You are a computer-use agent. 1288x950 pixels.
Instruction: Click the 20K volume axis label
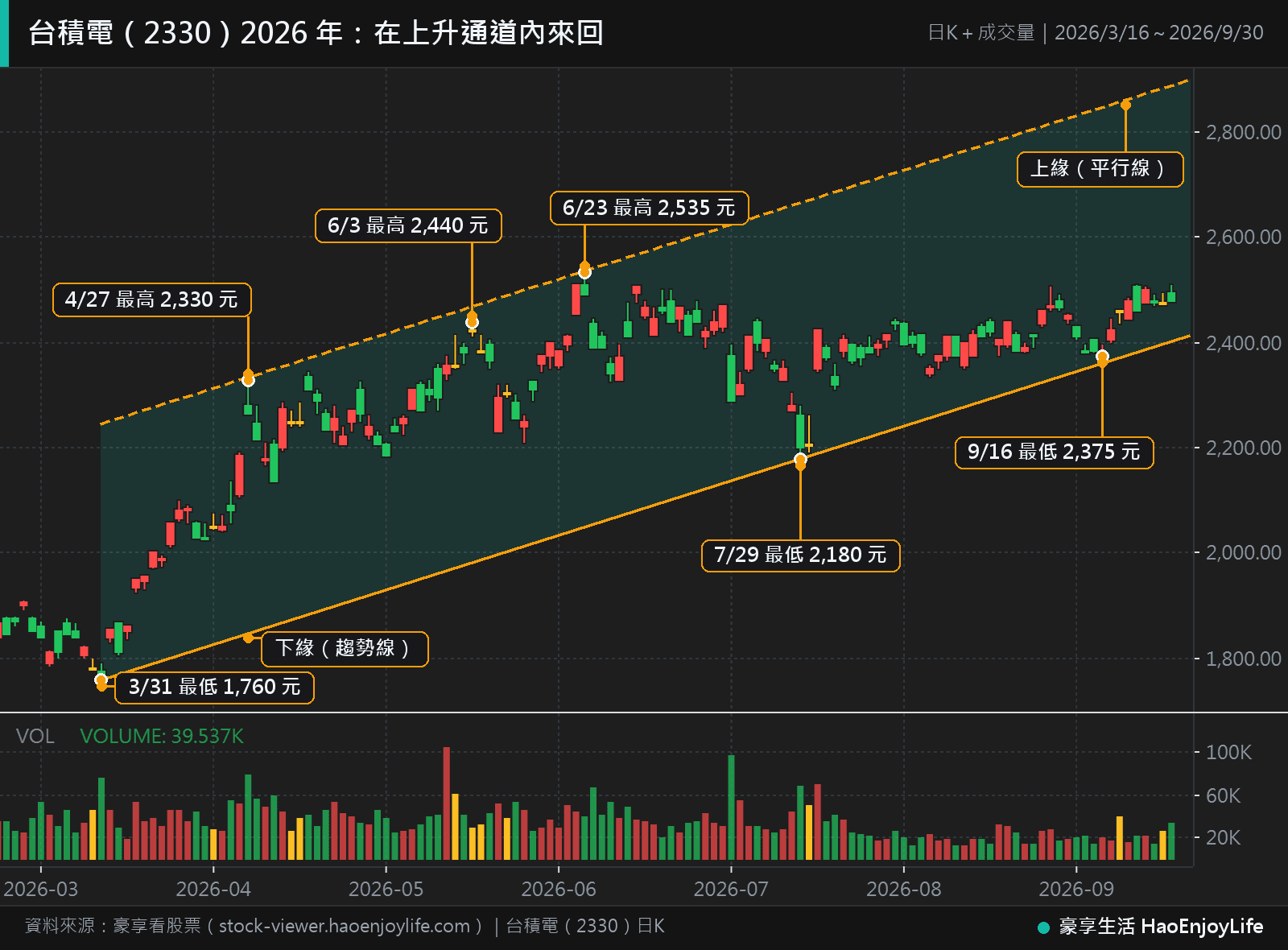[x=1223, y=837]
